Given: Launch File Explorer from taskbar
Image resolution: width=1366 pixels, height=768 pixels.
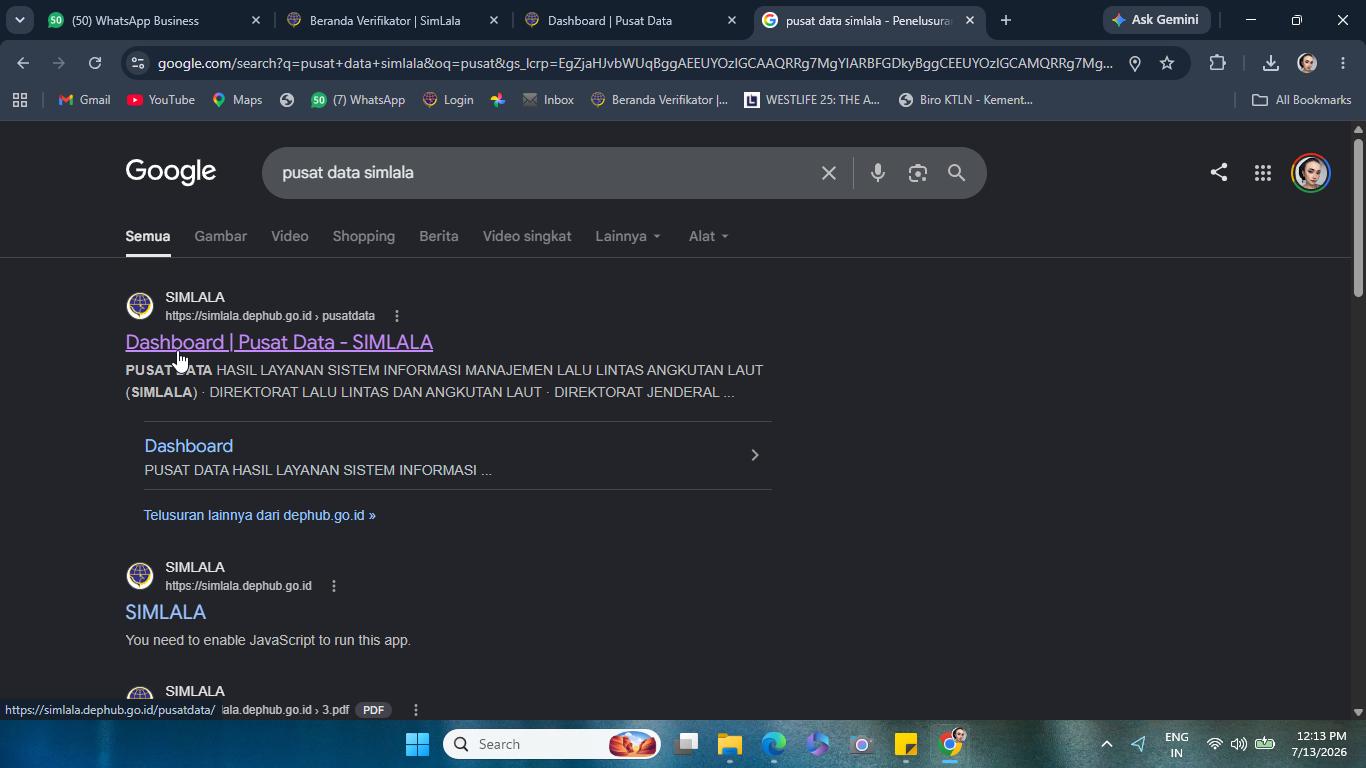Looking at the screenshot, I should pos(730,744).
